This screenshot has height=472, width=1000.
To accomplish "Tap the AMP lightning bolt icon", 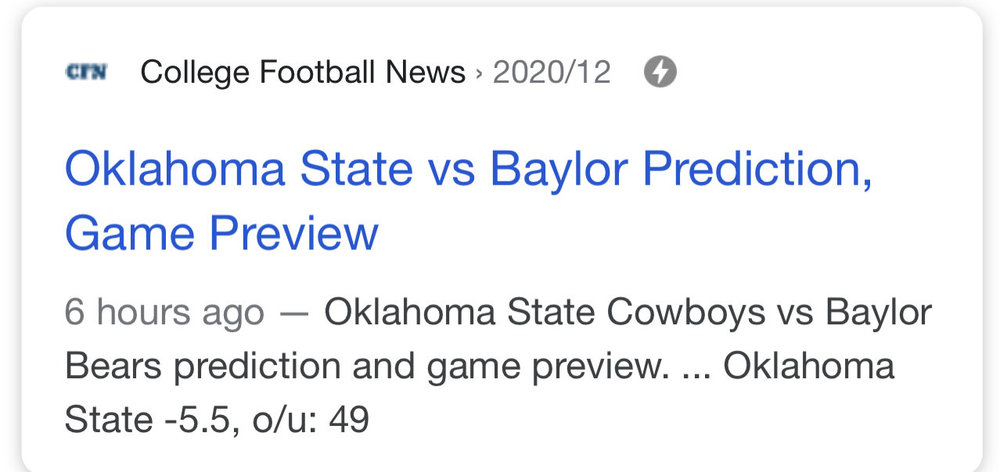I will [659, 72].
